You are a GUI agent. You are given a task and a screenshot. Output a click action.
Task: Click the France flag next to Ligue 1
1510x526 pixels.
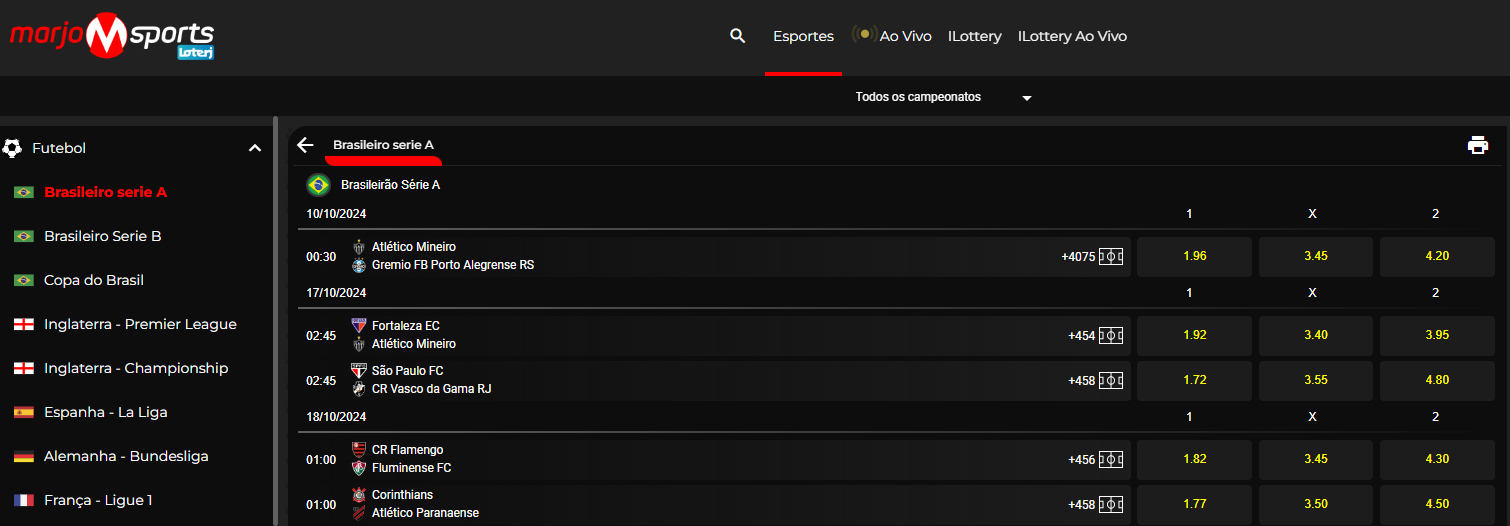(24, 500)
